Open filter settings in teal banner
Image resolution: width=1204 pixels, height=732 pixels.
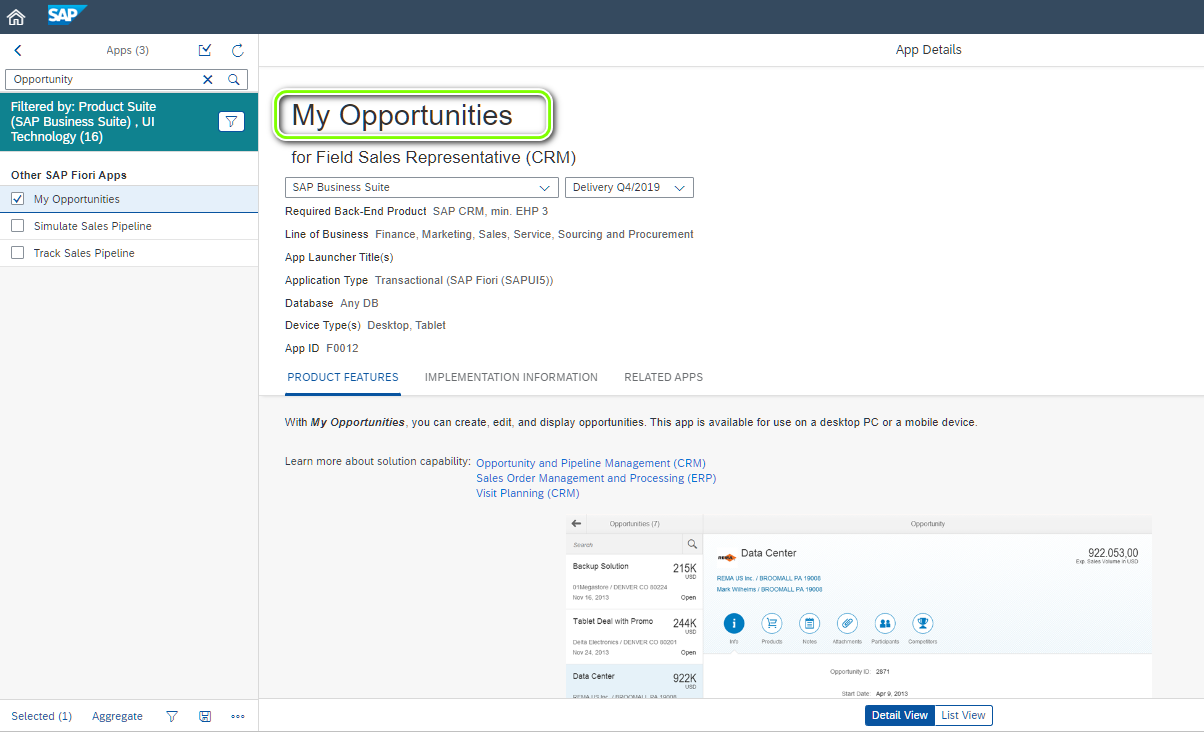point(231,121)
